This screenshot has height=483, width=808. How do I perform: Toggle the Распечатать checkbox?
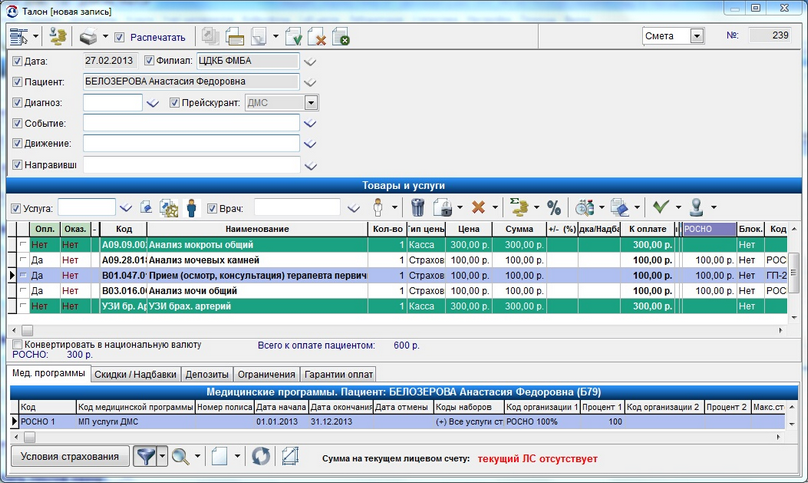[120, 37]
